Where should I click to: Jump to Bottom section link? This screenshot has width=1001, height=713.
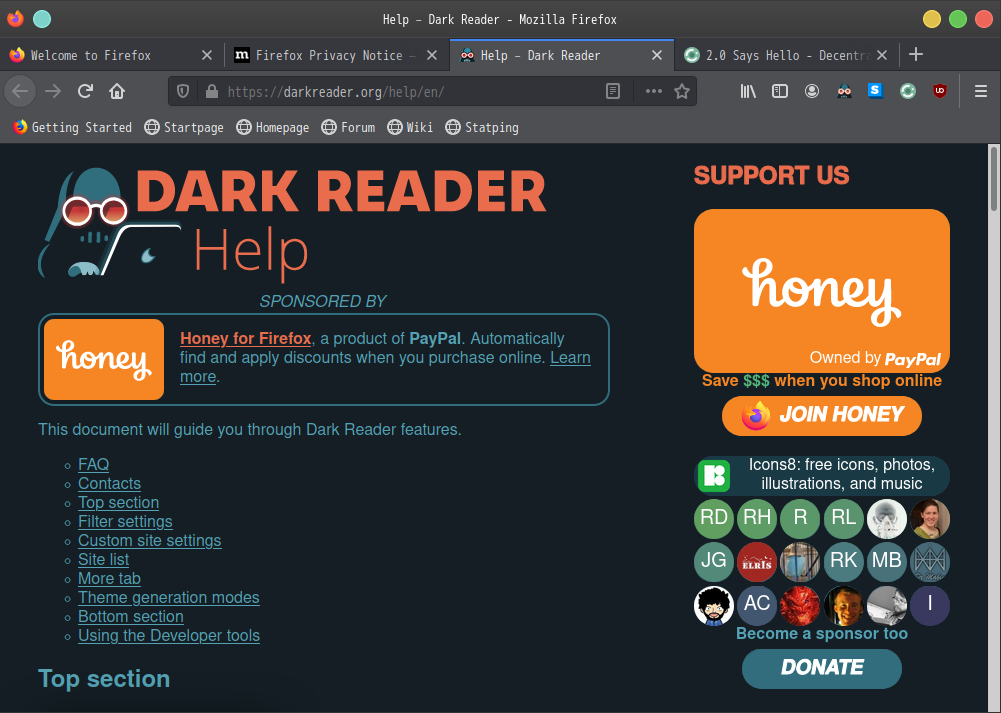coord(131,616)
